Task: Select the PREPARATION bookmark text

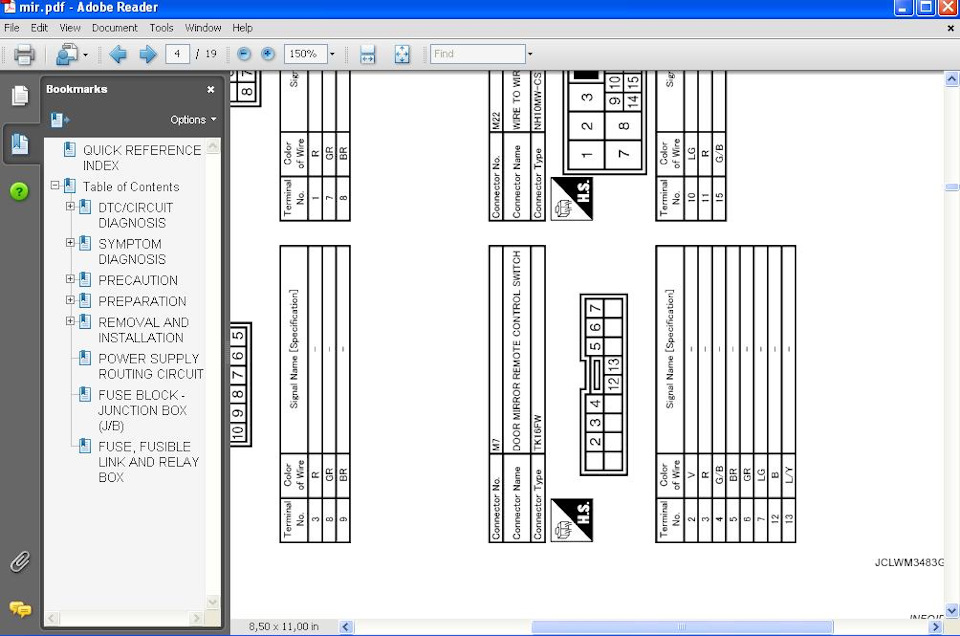Action: tap(142, 301)
